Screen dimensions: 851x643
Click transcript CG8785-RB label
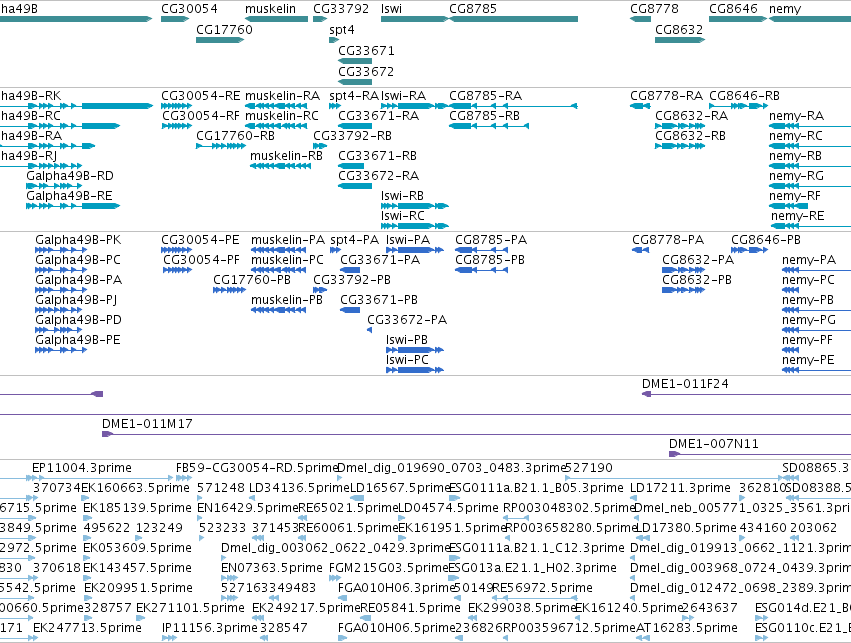484,116
